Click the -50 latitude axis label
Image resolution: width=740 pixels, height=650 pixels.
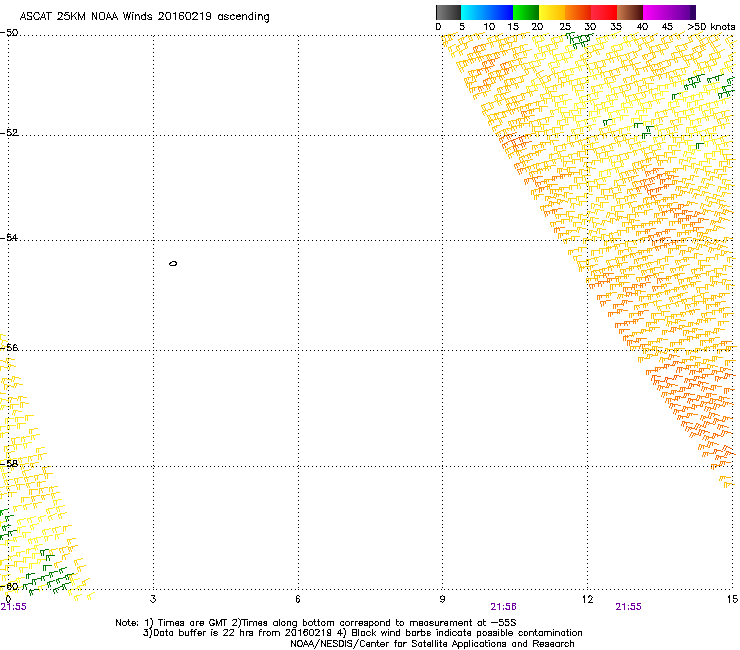[9, 33]
